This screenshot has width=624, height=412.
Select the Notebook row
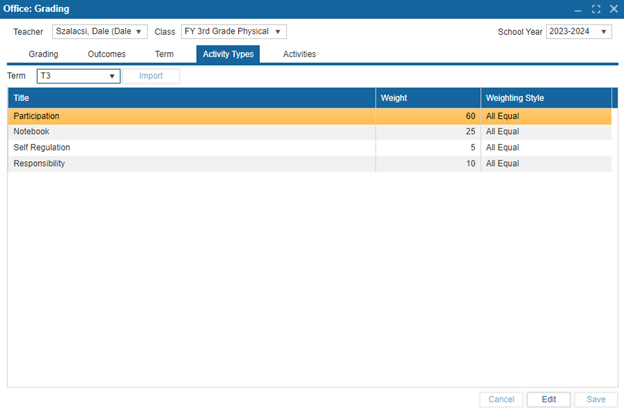tap(191, 132)
